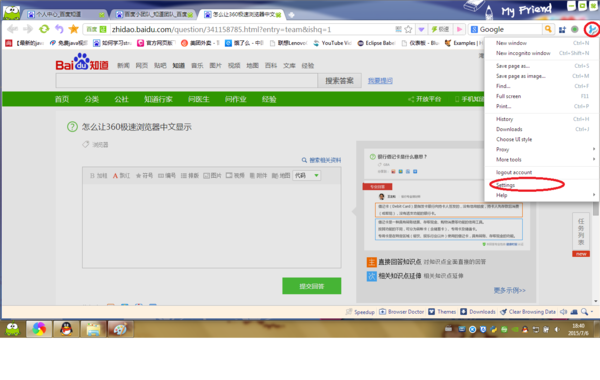Open a new tab with plus button

coord(291,15)
